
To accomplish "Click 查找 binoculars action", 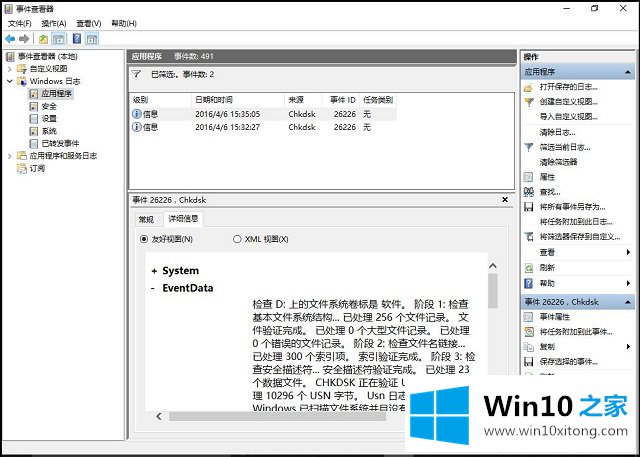I will click(549, 191).
